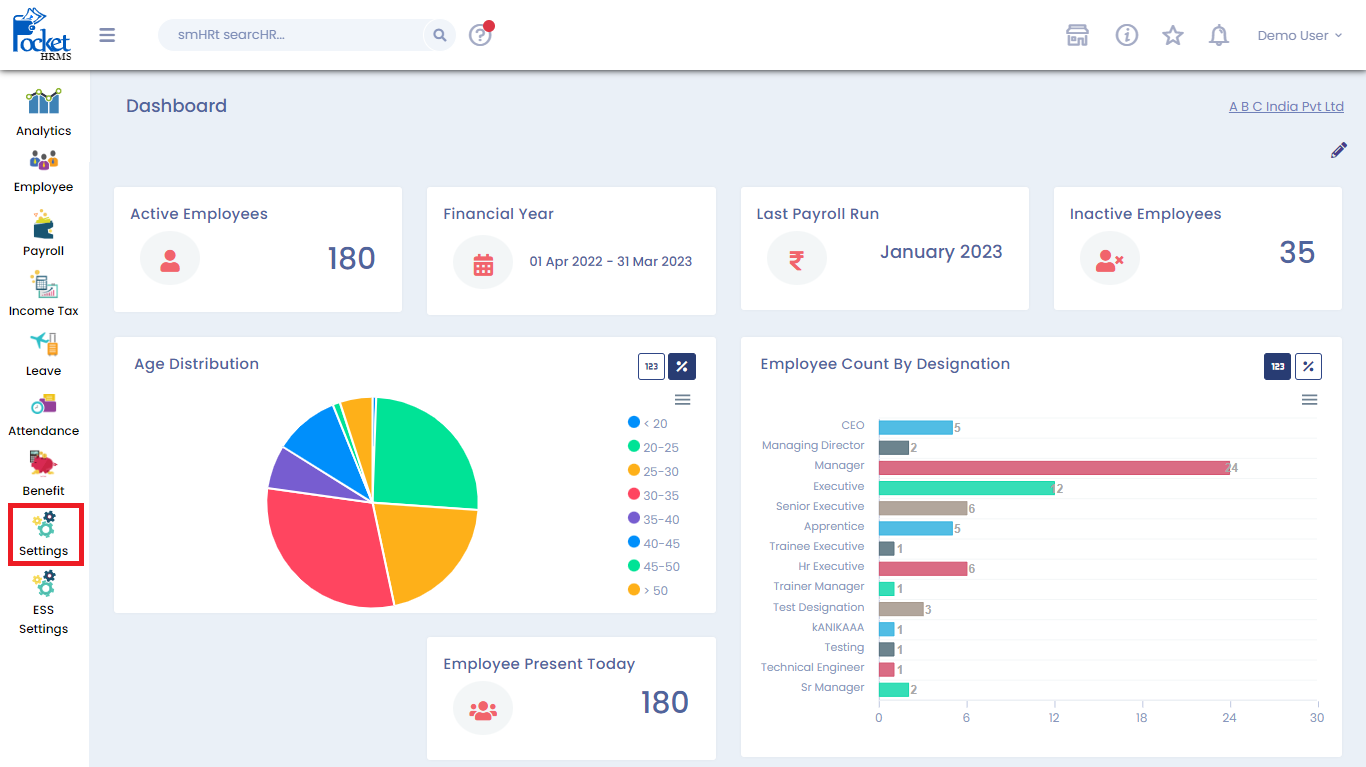Open the Attendance sidebar icon
Screen dimensions: 1366x767
click(43, 405)
